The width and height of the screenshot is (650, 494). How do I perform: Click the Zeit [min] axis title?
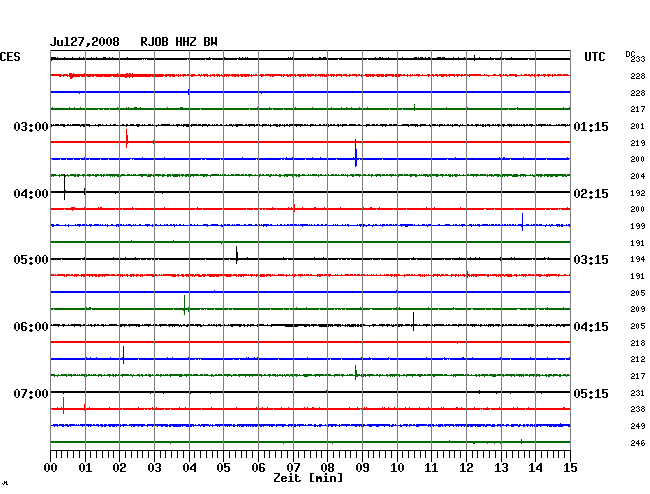[x=308, y=478]
